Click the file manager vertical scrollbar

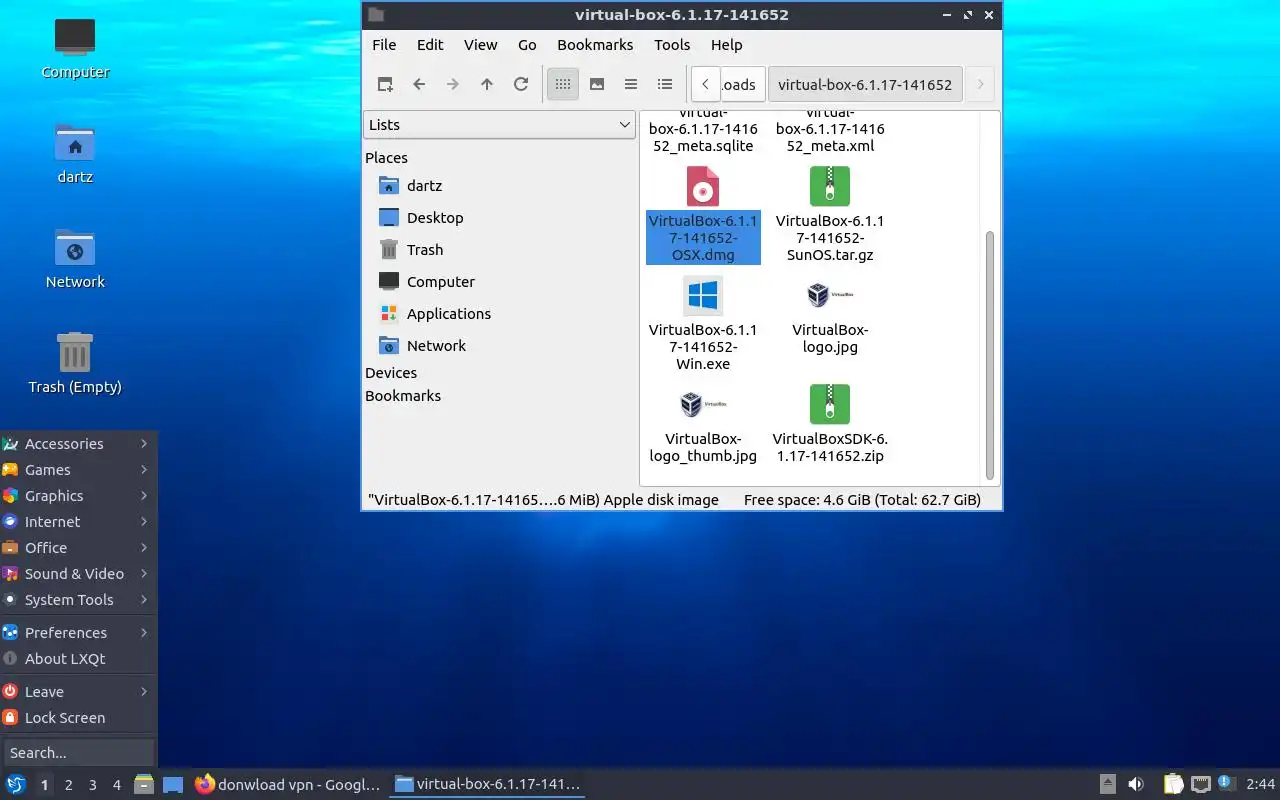pyautogui.click(x=990, y=355)
